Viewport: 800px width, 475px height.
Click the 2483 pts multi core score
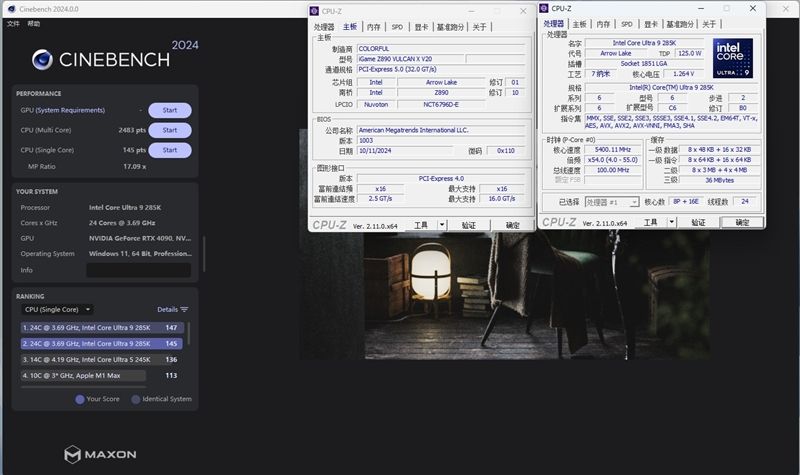click(132, 130)
